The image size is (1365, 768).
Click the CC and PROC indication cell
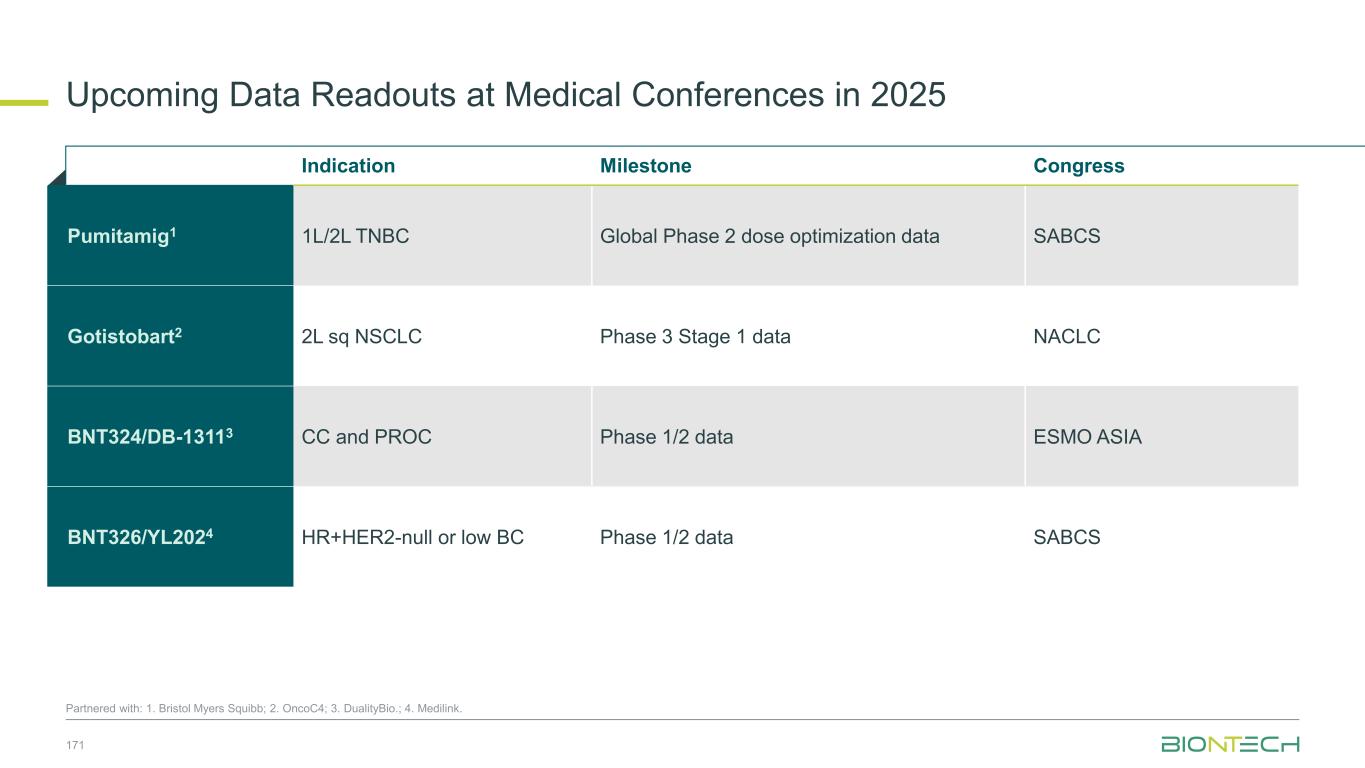coord(366,437)
